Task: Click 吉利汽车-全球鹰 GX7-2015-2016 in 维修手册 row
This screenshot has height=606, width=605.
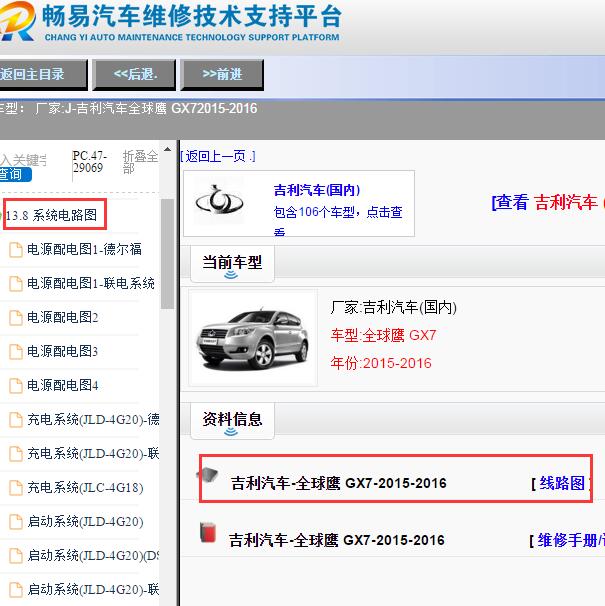Action: click(x=337, y=540)
